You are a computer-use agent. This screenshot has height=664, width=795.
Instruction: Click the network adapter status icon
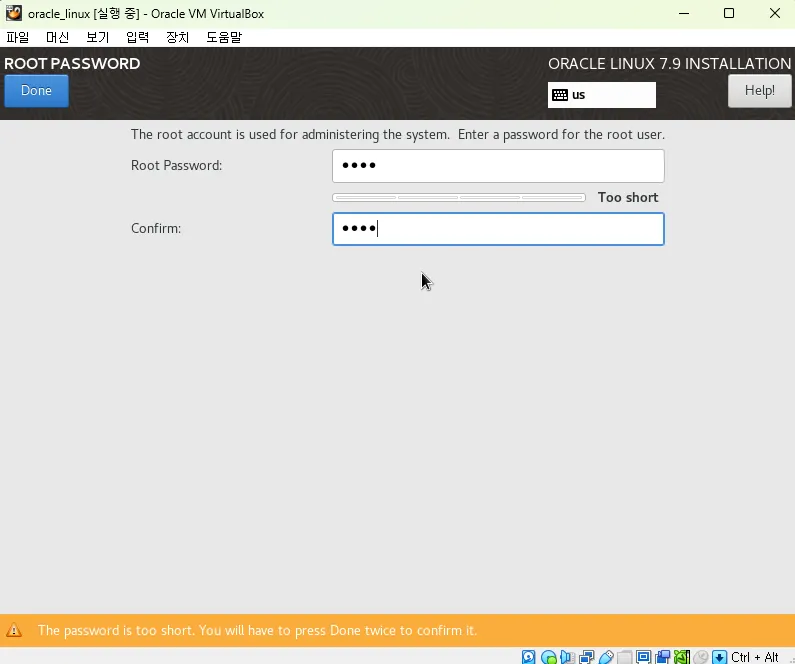click(x=587, y=657)
